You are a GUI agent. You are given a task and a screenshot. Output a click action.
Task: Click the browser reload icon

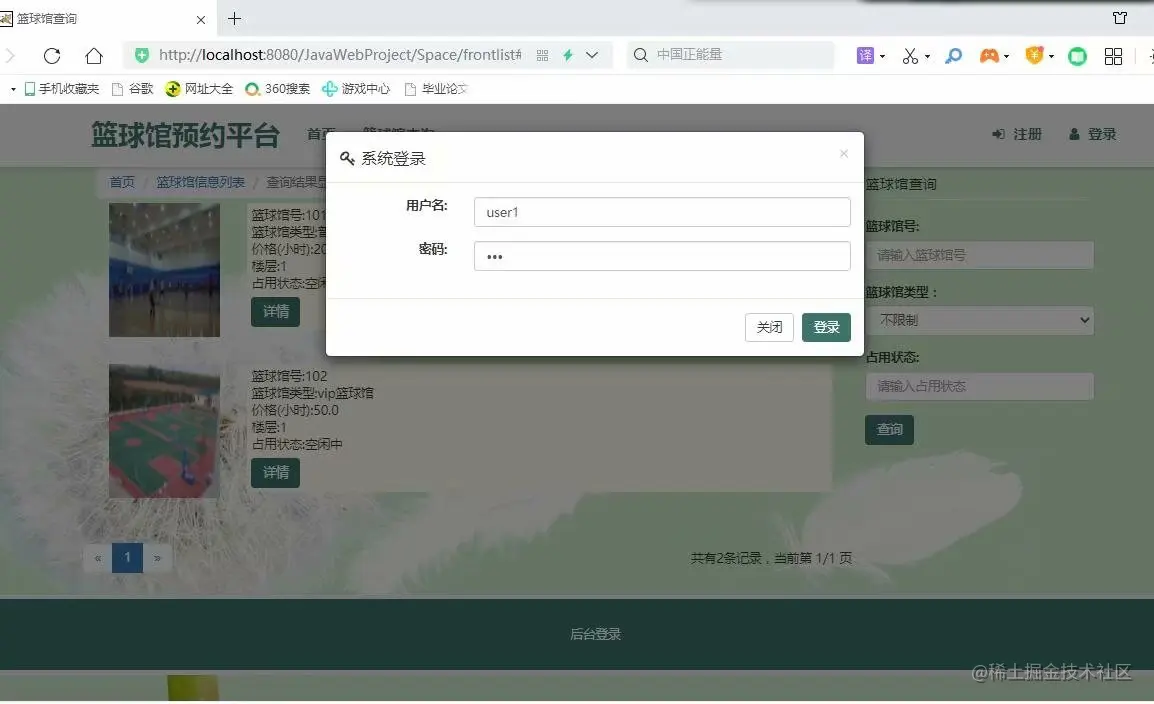click(x=52, y=55)
